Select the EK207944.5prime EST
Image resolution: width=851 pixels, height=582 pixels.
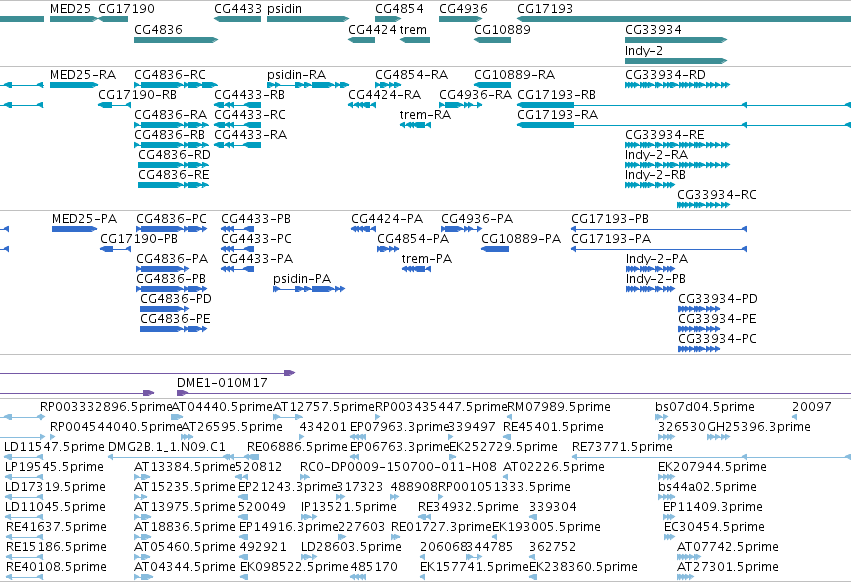712,467
